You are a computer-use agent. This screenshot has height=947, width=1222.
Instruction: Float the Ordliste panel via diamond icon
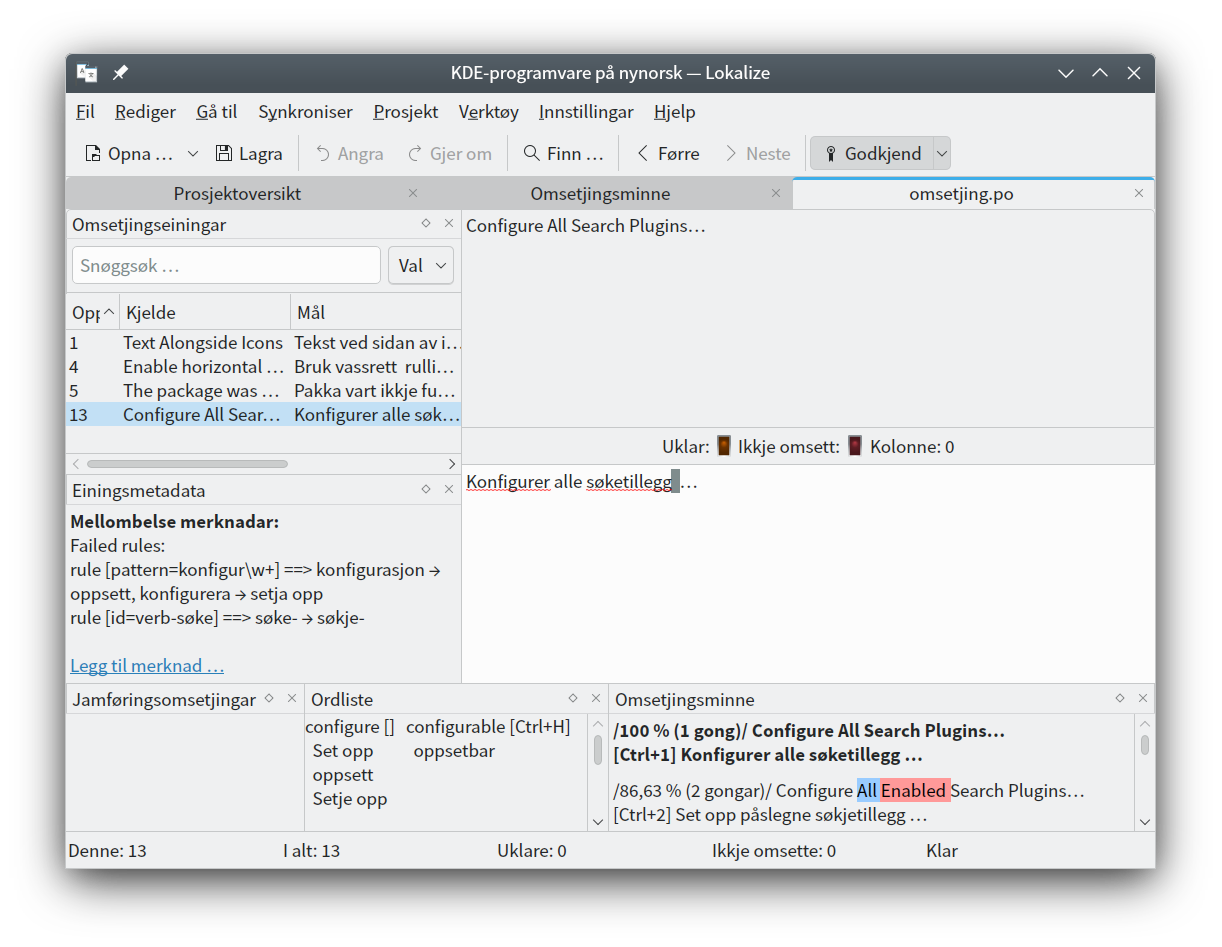point(573,698)
